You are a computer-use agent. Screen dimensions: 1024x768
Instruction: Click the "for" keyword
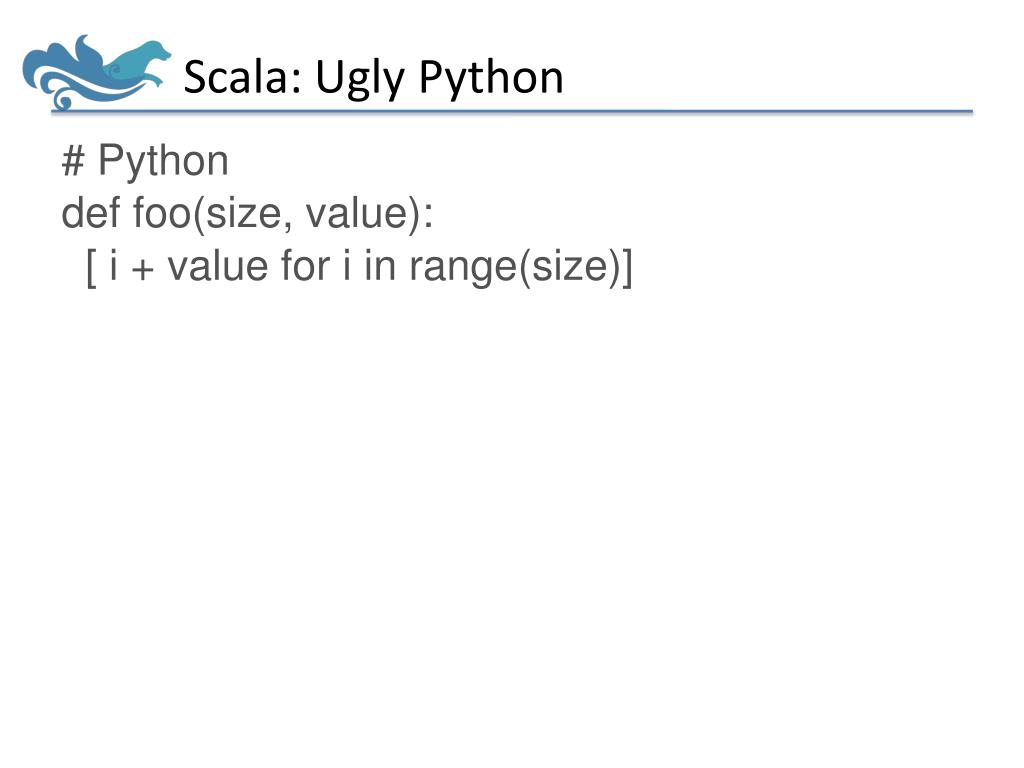[305, 266]
